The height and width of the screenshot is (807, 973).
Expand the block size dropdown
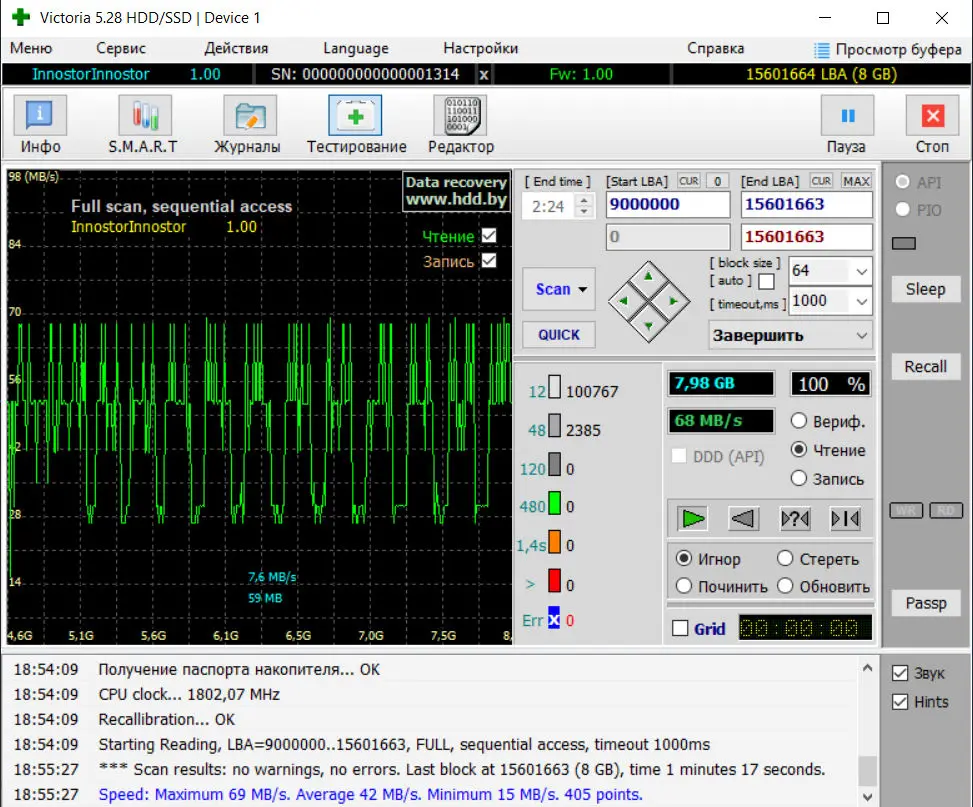(x=861, y=271)
